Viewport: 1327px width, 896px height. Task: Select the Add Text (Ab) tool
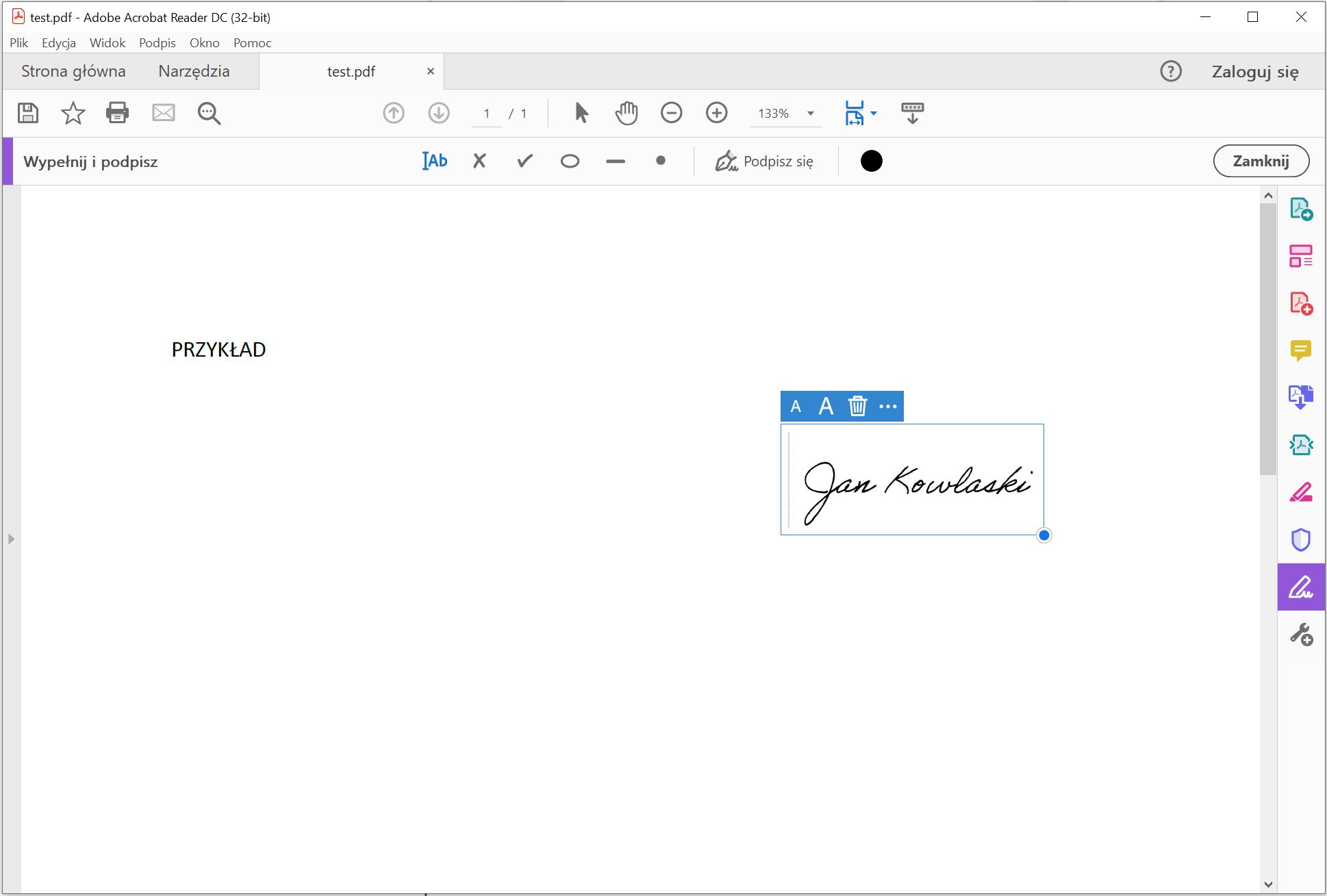(x=435, y=162)
